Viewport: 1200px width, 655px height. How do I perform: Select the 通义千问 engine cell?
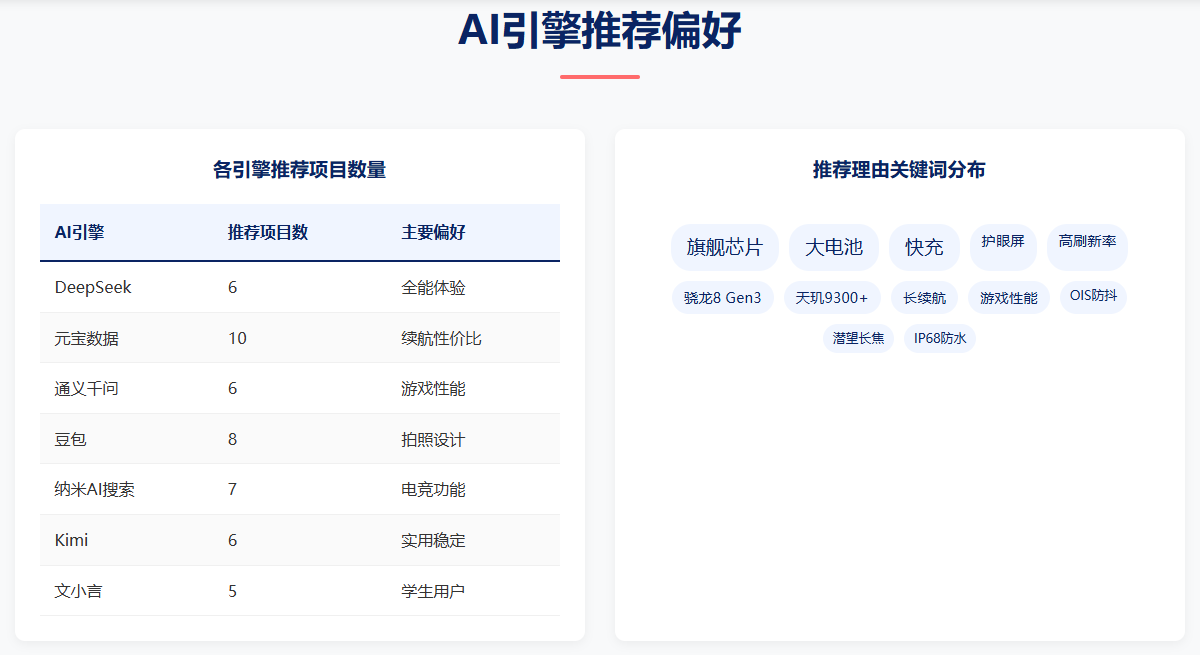[127, 388]
